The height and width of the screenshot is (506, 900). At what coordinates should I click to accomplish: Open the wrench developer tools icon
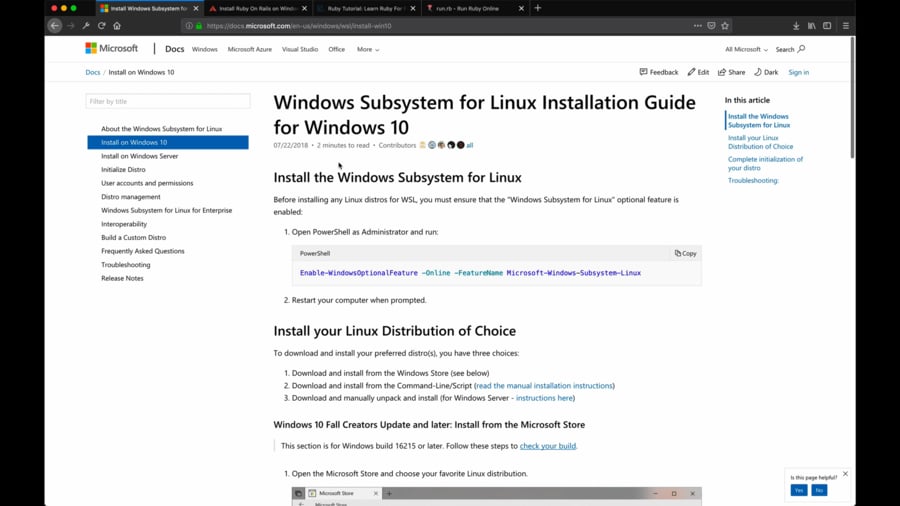pyautogui.click(x=86, y=26)
